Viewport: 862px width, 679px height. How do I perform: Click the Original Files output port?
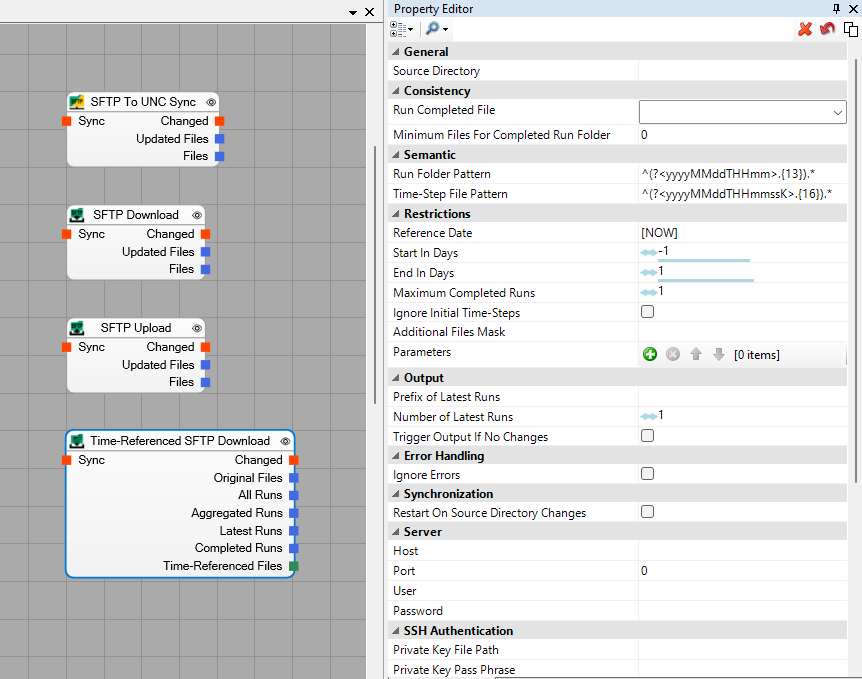pyautogui.click(x=294, y=478)
